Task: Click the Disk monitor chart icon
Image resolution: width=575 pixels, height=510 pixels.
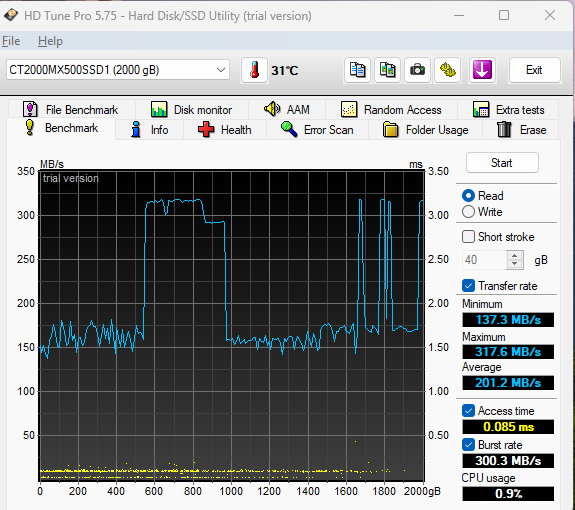Action: tap(159, 109)
